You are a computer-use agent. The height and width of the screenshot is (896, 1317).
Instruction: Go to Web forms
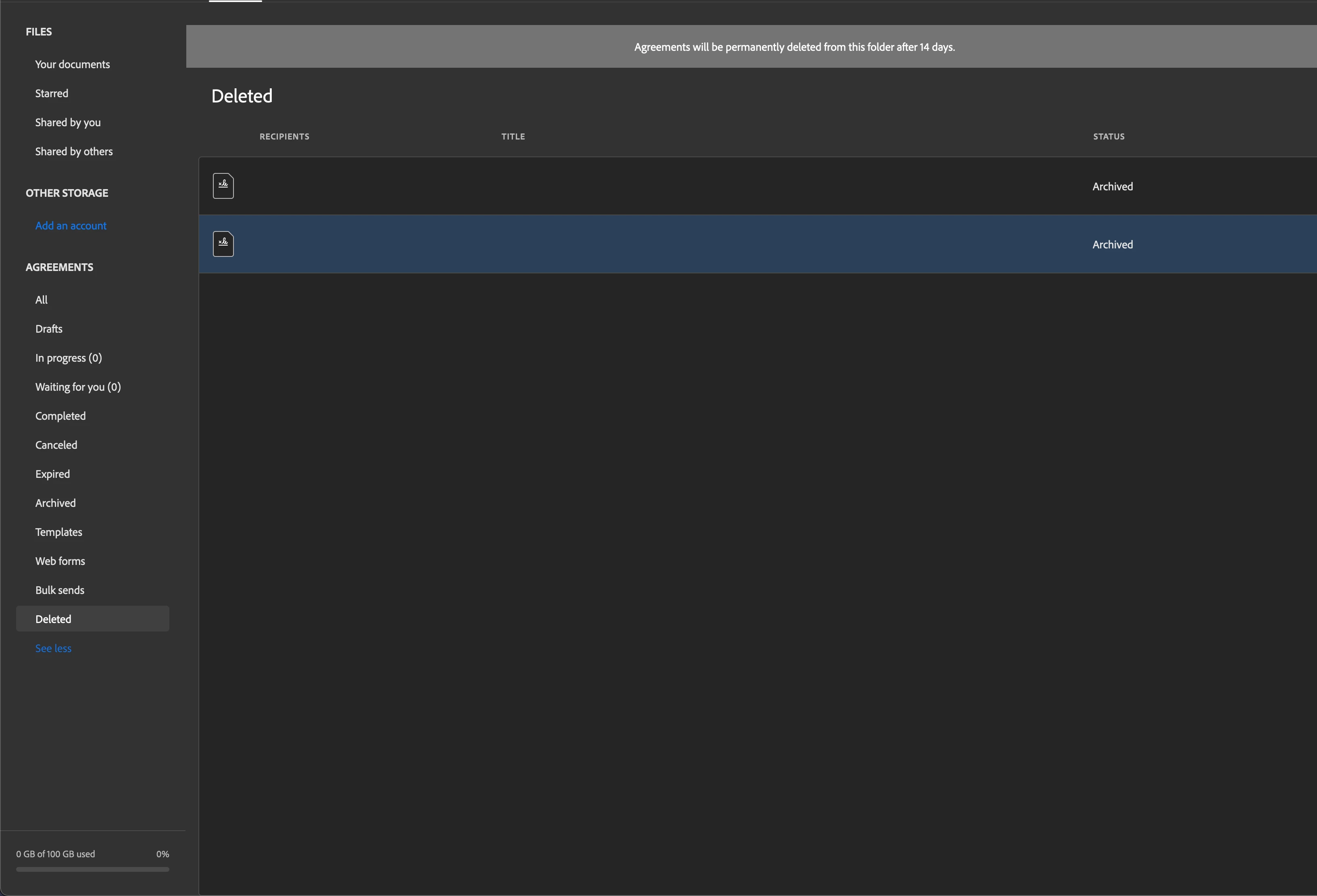[60, 561]
